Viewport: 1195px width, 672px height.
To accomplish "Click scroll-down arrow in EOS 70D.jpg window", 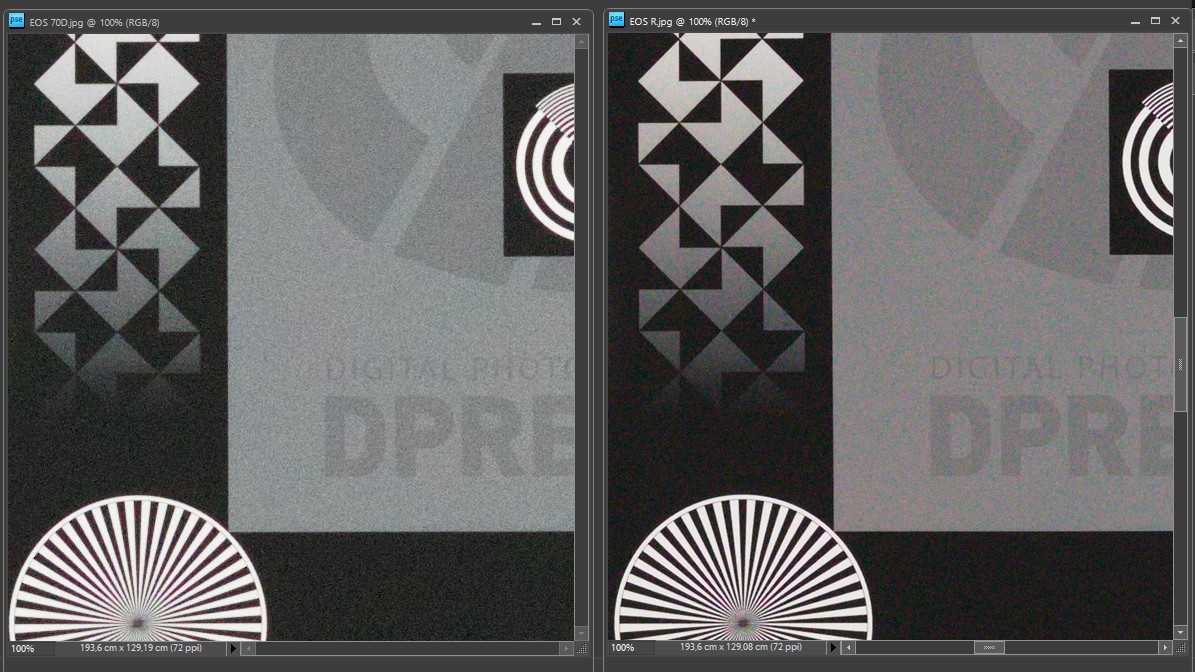I will click(581, 633).
